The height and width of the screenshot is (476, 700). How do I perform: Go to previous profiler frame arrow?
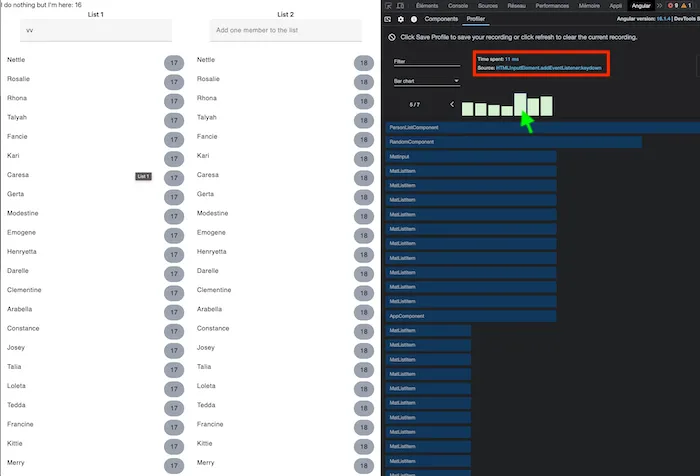[x=452, y=104]
